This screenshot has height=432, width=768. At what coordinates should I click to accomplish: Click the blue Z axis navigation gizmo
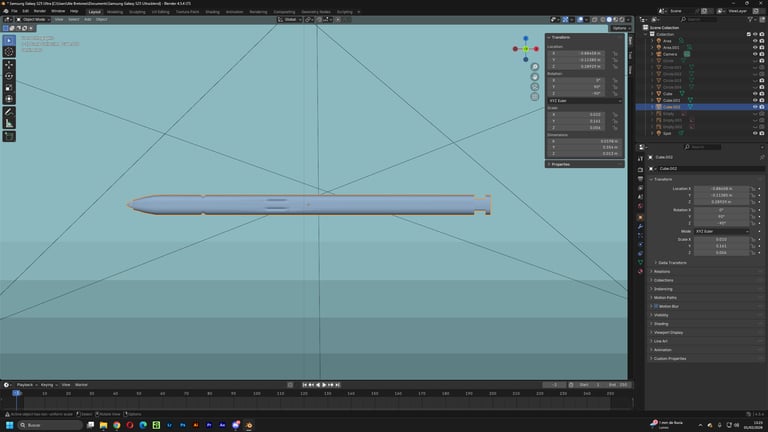pyautogui.click(x=526, y=38)
